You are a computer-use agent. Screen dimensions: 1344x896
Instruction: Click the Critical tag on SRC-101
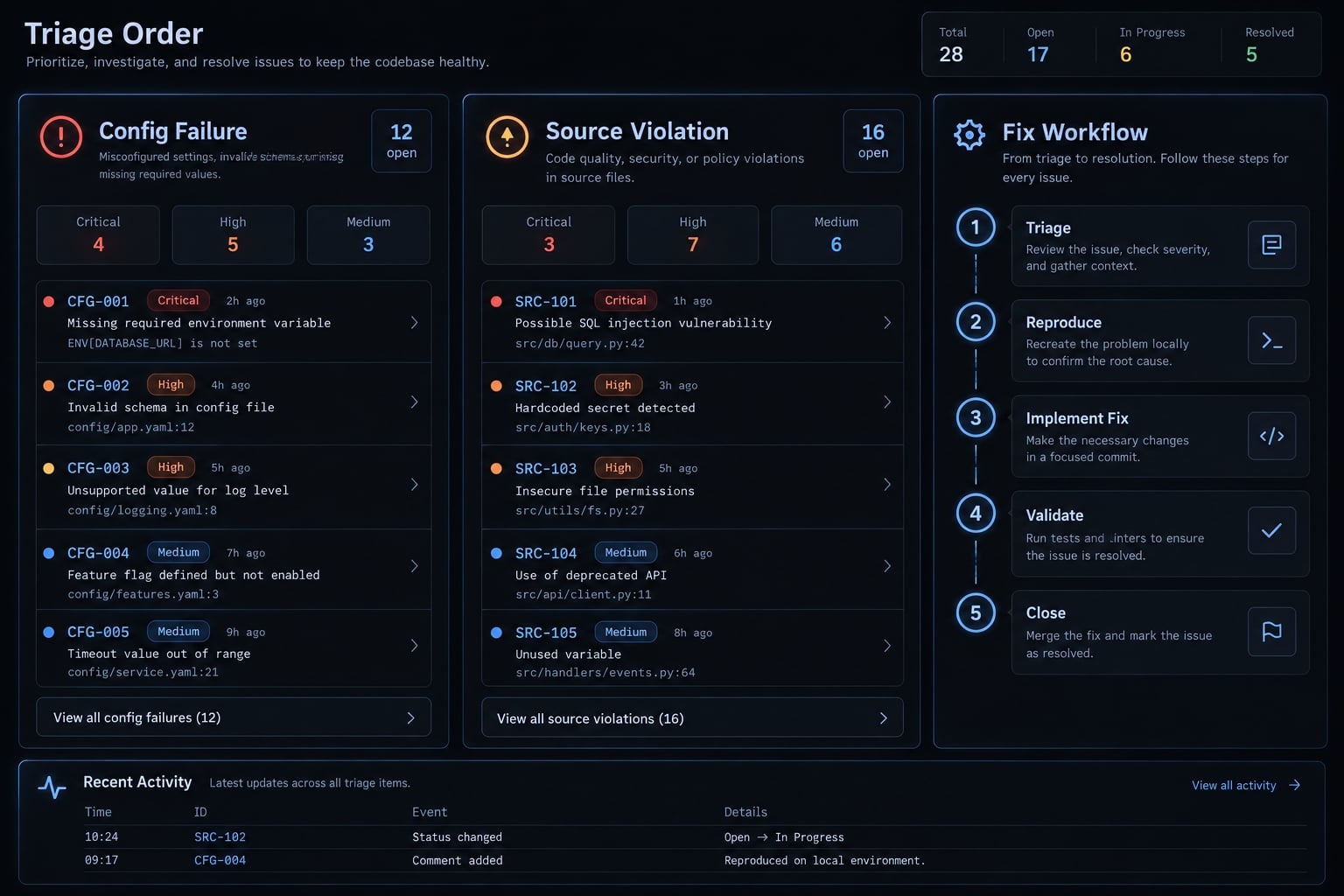tap(626, 300)
